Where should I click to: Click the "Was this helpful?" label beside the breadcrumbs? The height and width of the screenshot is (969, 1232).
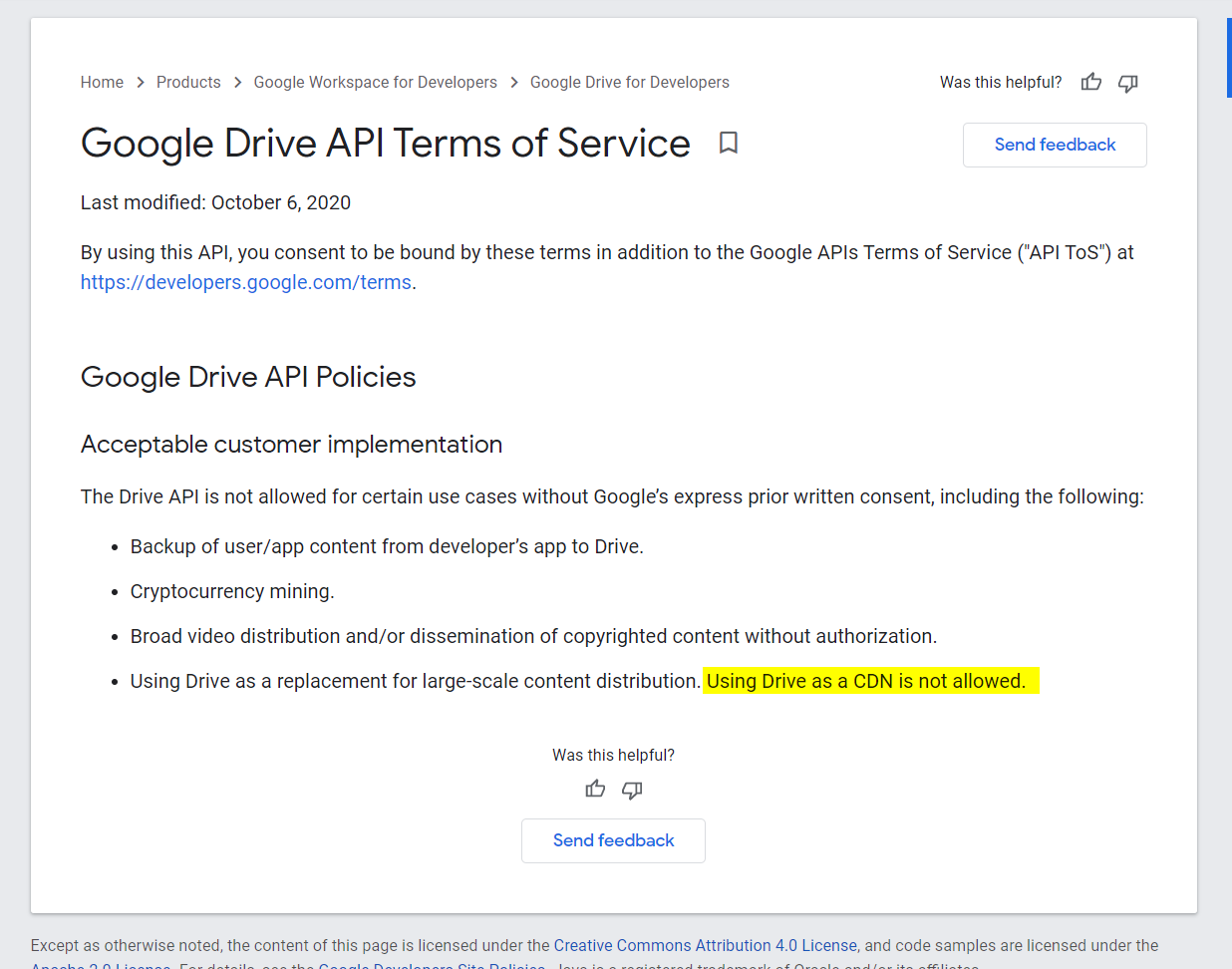click(x=1001, y=82)
